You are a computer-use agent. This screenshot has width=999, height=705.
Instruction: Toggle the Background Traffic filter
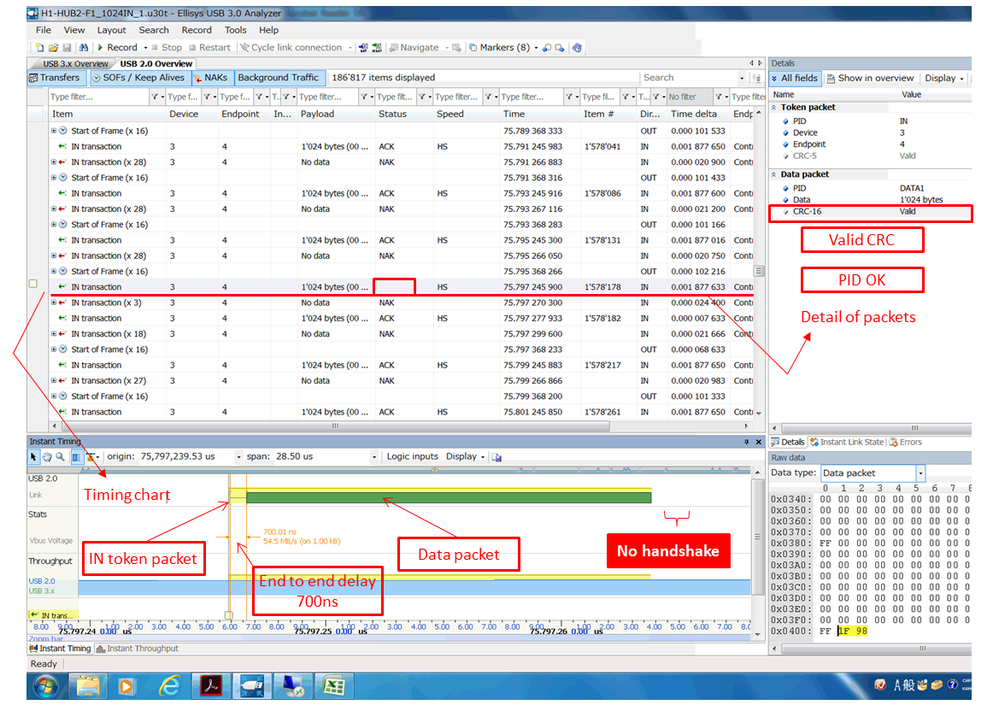[278, 78]
